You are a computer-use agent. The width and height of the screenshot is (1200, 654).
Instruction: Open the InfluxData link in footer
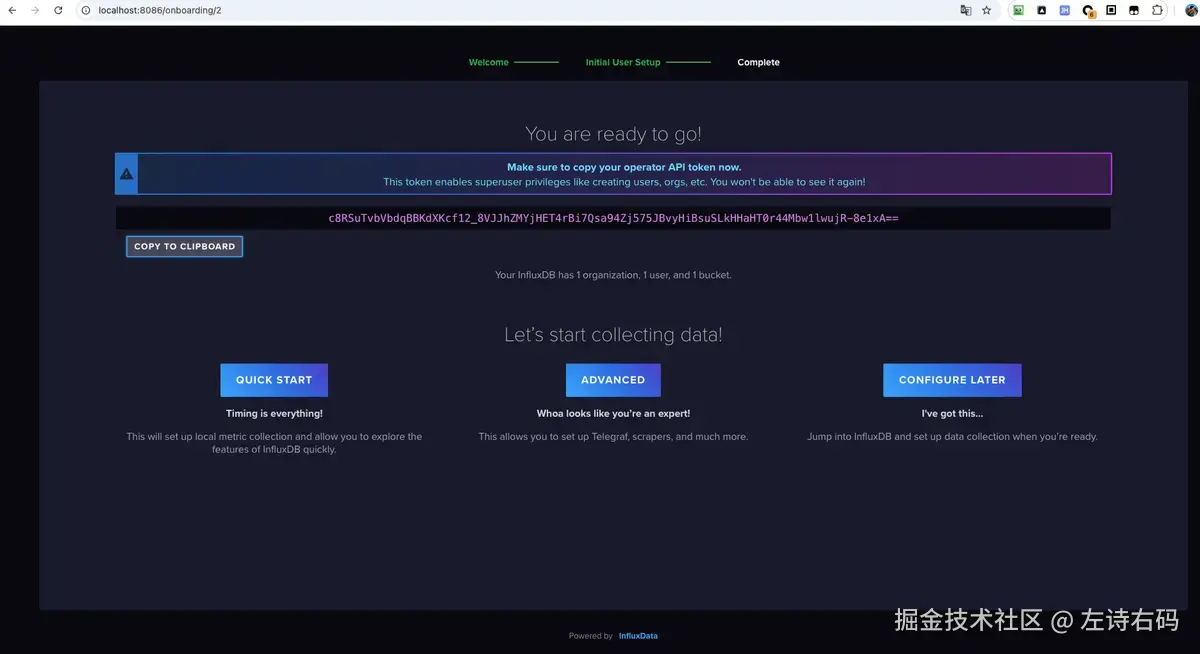pos(638,636)
